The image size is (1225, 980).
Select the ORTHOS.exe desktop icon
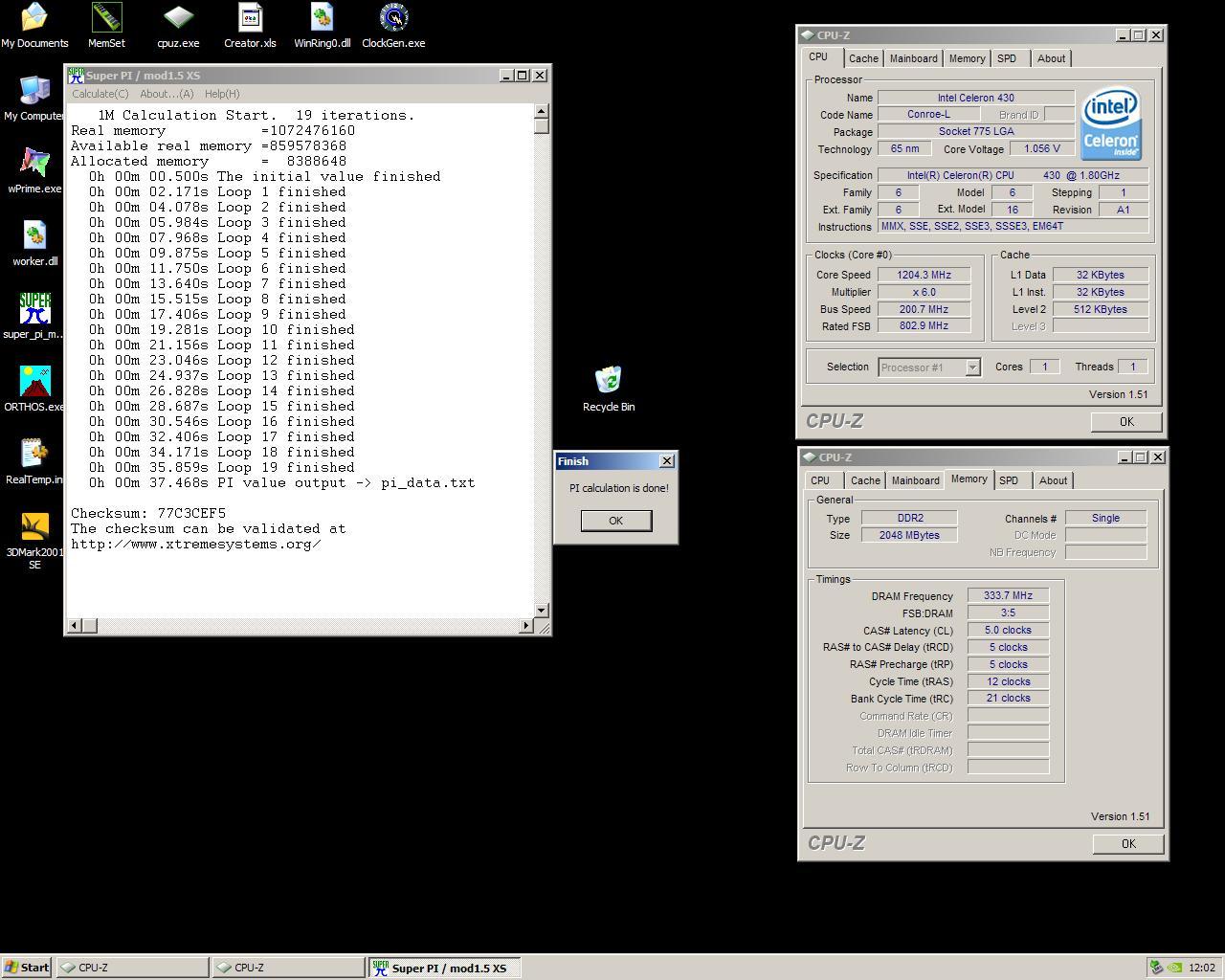(34, 390)
